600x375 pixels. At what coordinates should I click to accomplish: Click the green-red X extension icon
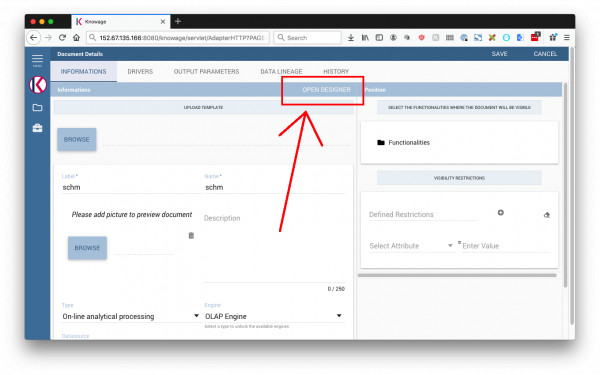(492, 38)
